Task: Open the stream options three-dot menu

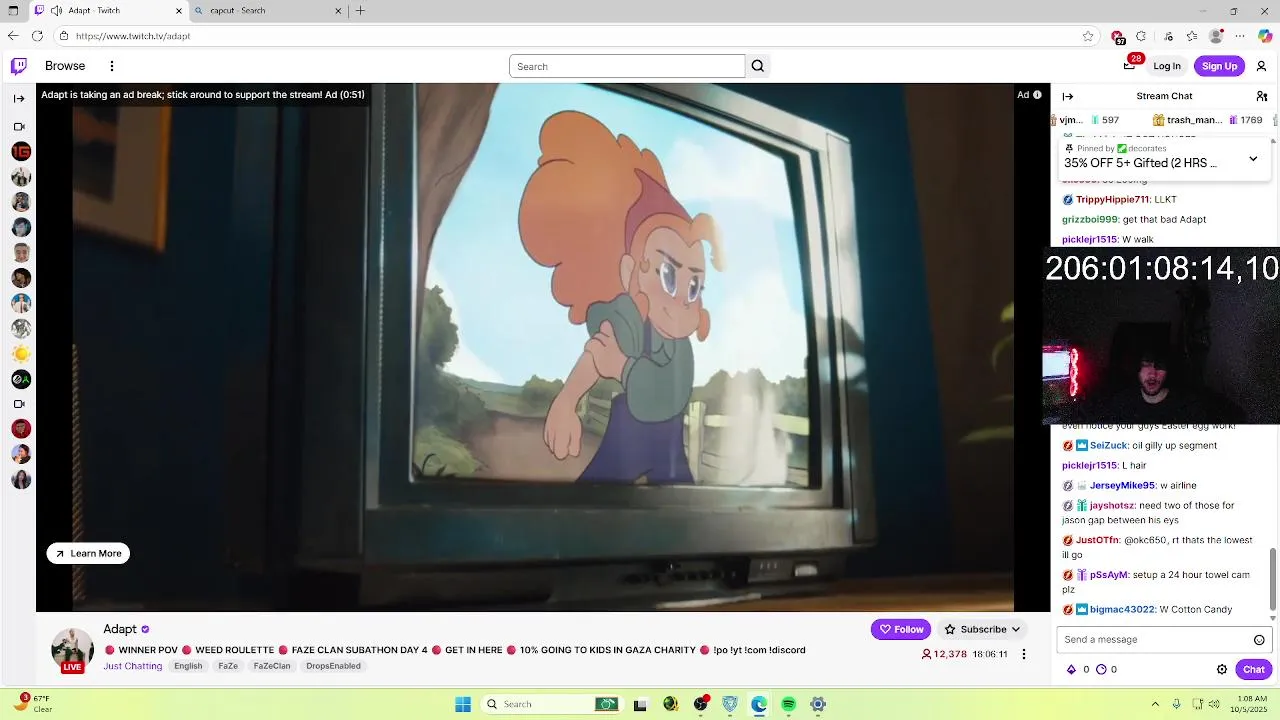Action: click(1023, 654)
